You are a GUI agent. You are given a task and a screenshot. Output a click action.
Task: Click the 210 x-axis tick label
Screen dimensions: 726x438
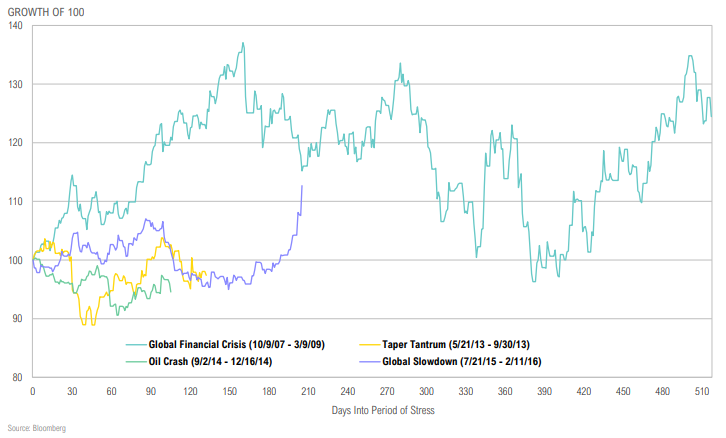(308, 392)
